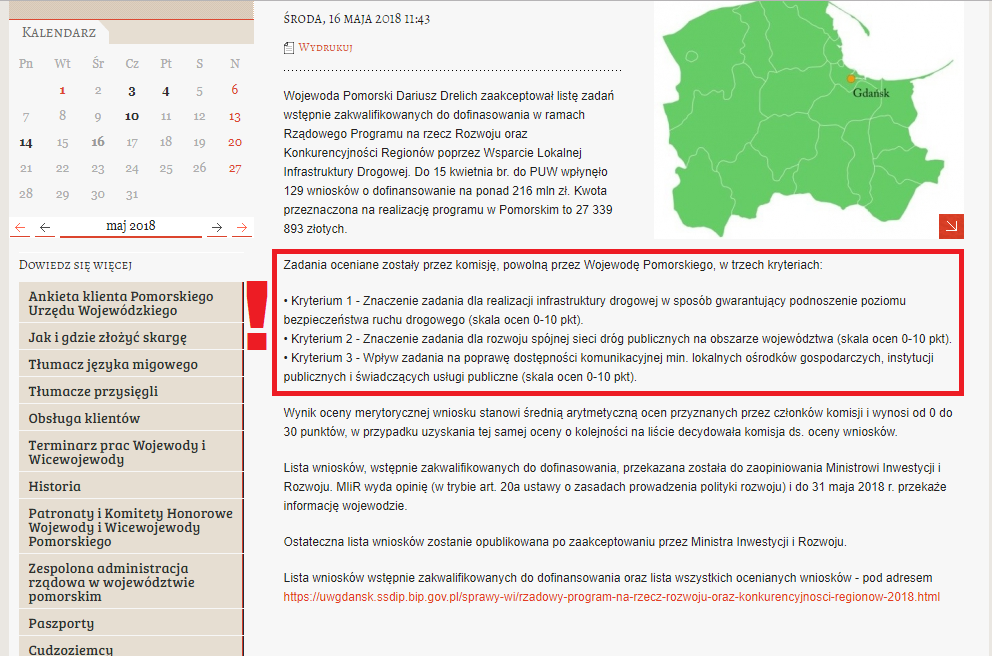This screenshot has height=656, width=992.
Task: Click the orange Gdańsk marker on the map
Action: 851,78
